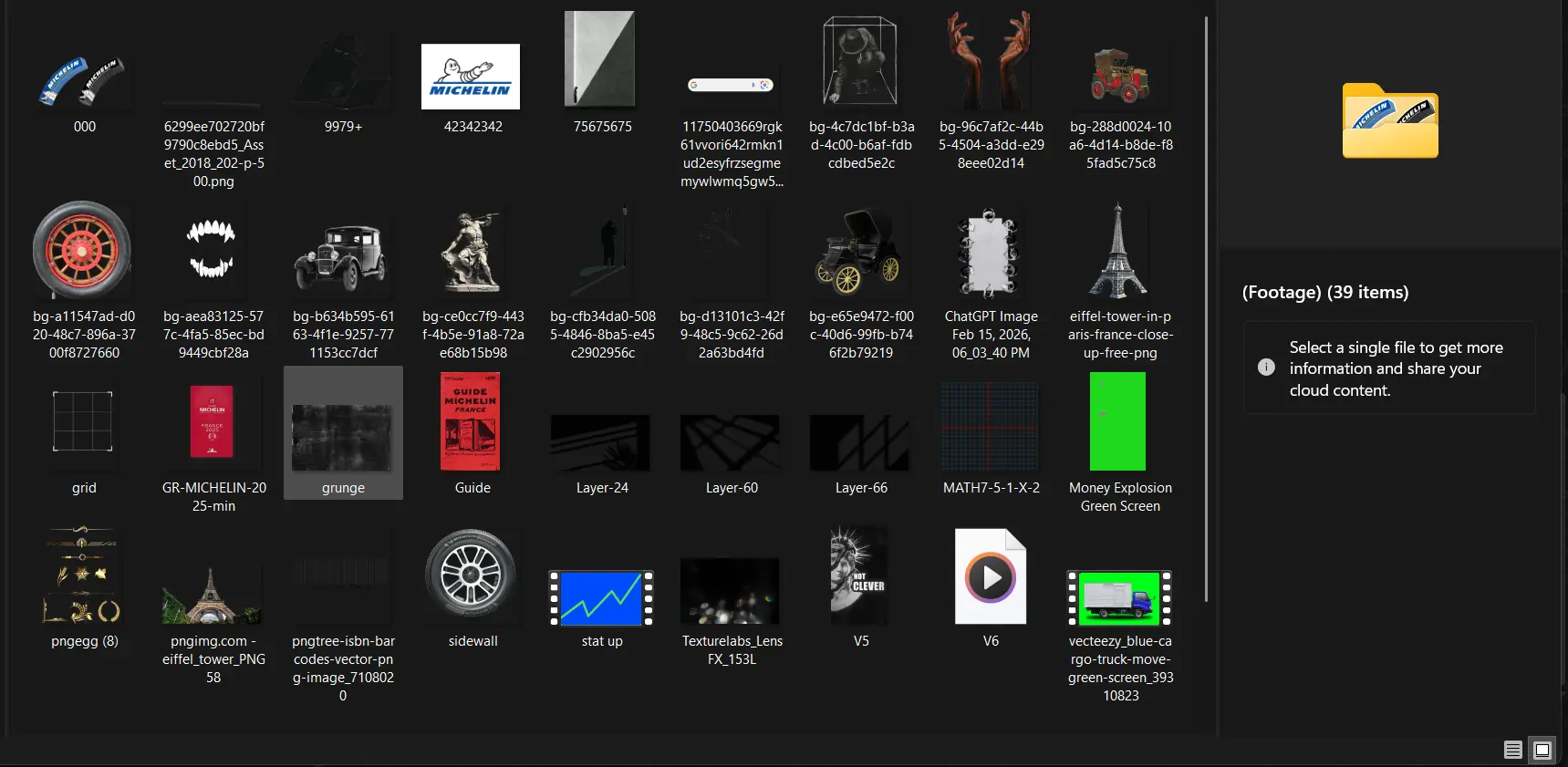Click the file list vertical scrollbar
1568x767 pixels.
point(1207,310)
